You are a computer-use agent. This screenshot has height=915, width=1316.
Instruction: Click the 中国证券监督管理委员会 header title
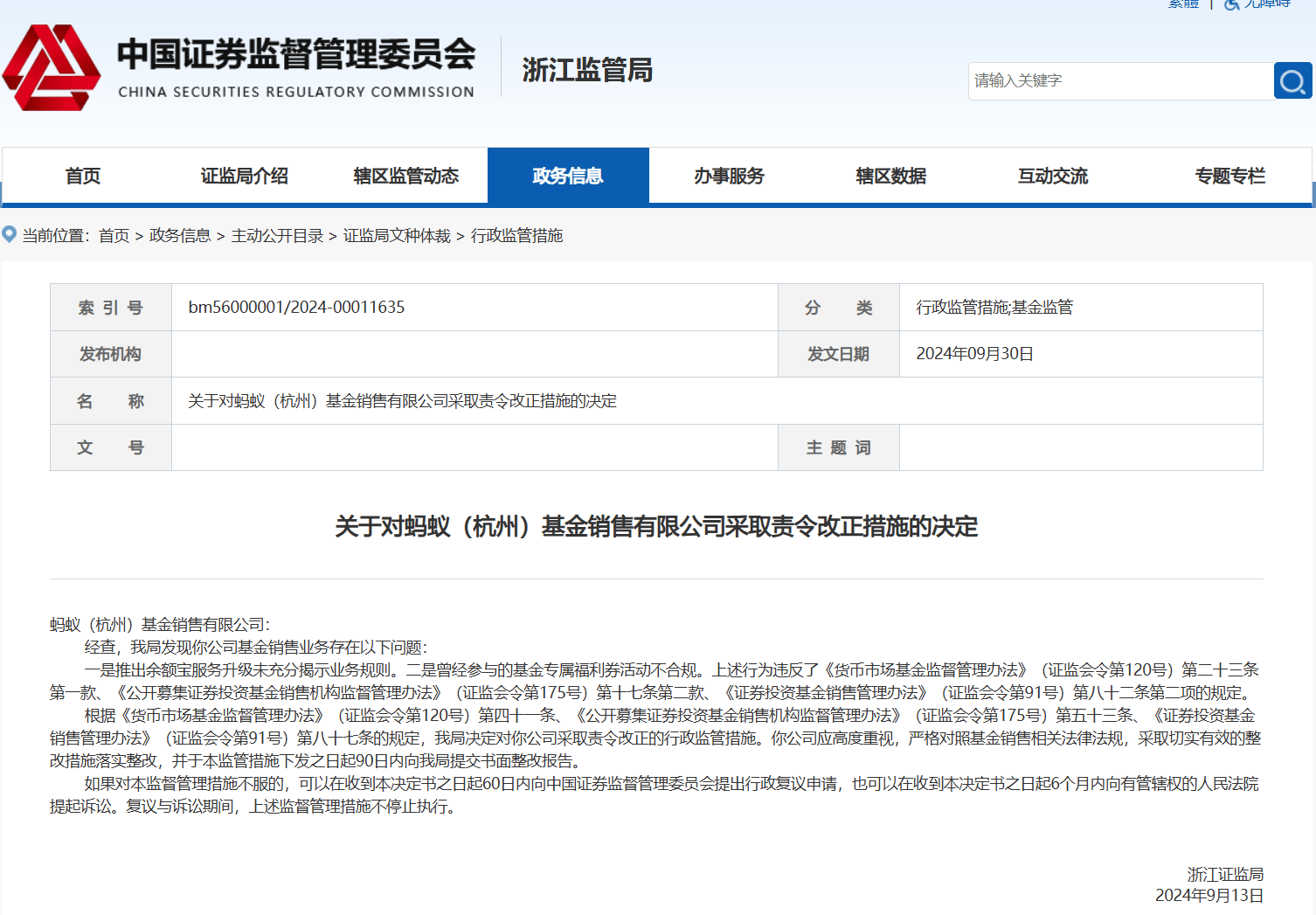(296, 54)
